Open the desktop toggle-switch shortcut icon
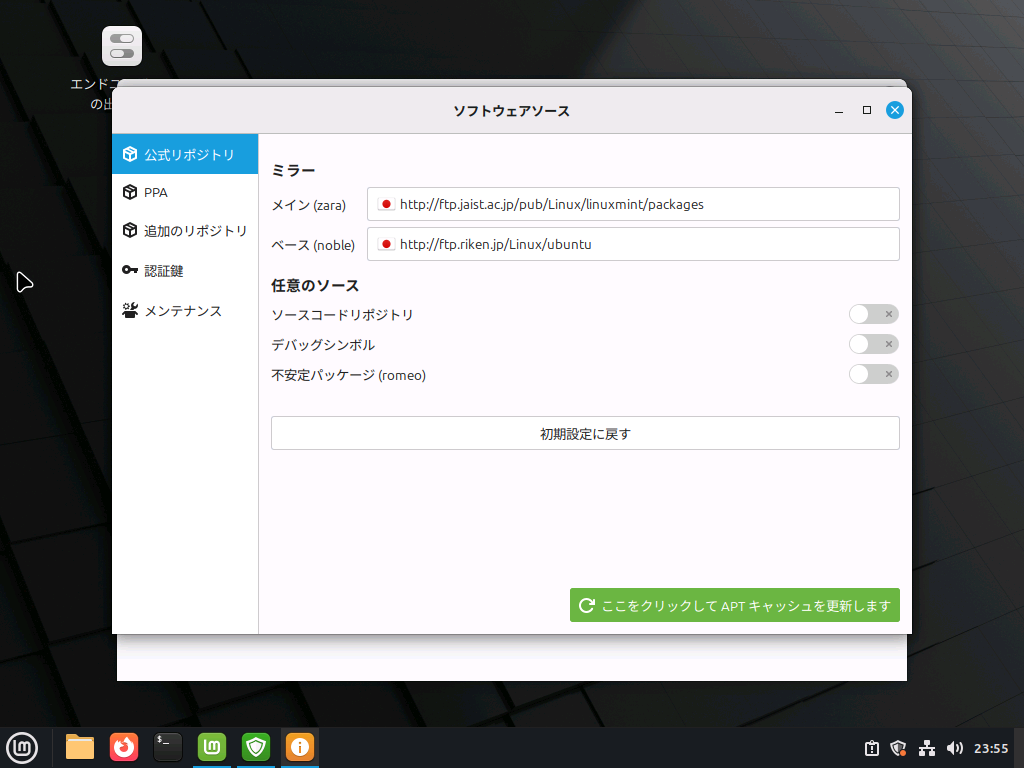This screenshot has width=1024, height=768. pyautogui.click(x=122, y=46)
